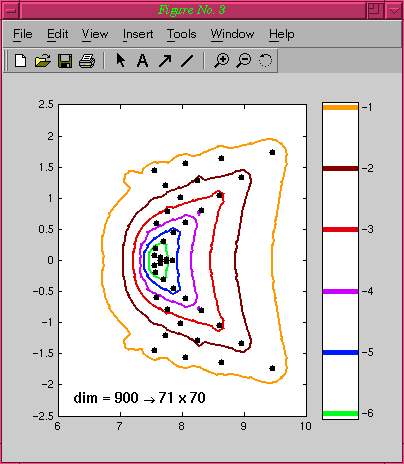This screenshot has width=404, height=464.
Task: Click the y-axis label 0
Action: (x=50, y=260)
